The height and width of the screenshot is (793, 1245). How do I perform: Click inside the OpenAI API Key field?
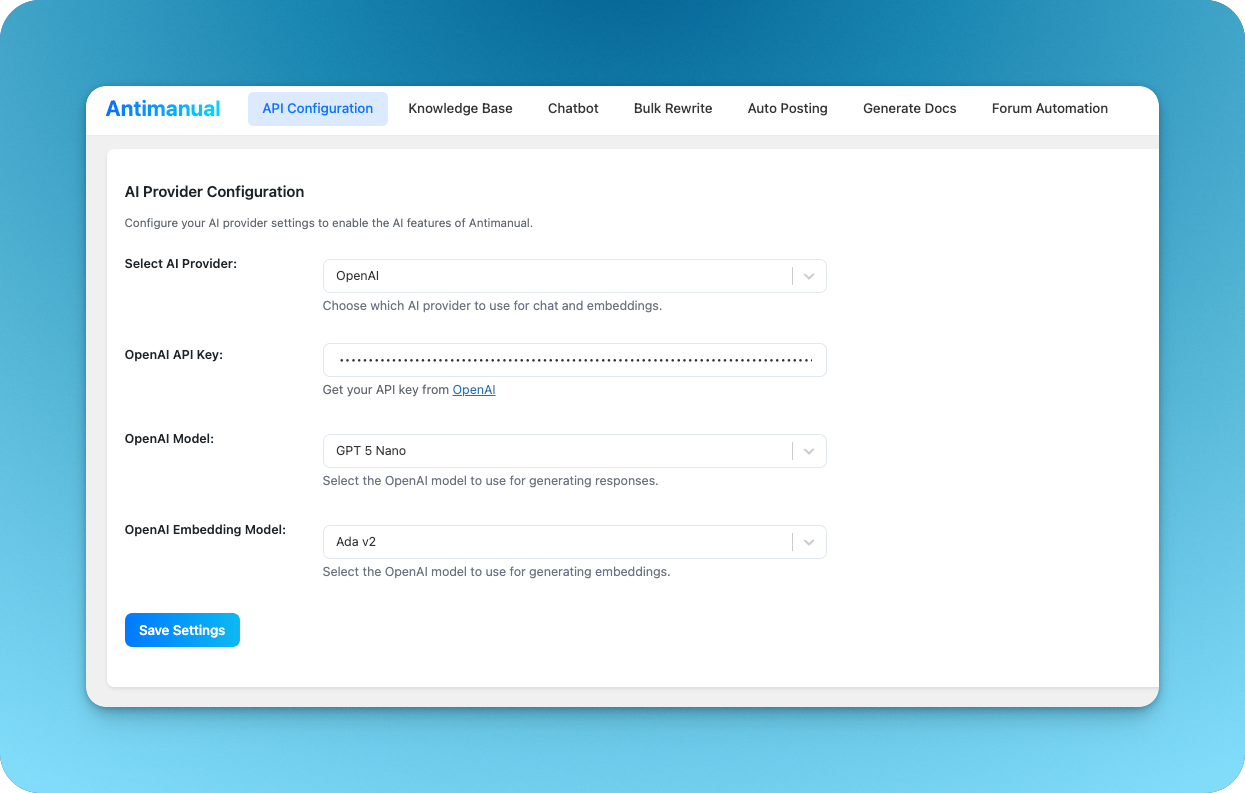574,360
